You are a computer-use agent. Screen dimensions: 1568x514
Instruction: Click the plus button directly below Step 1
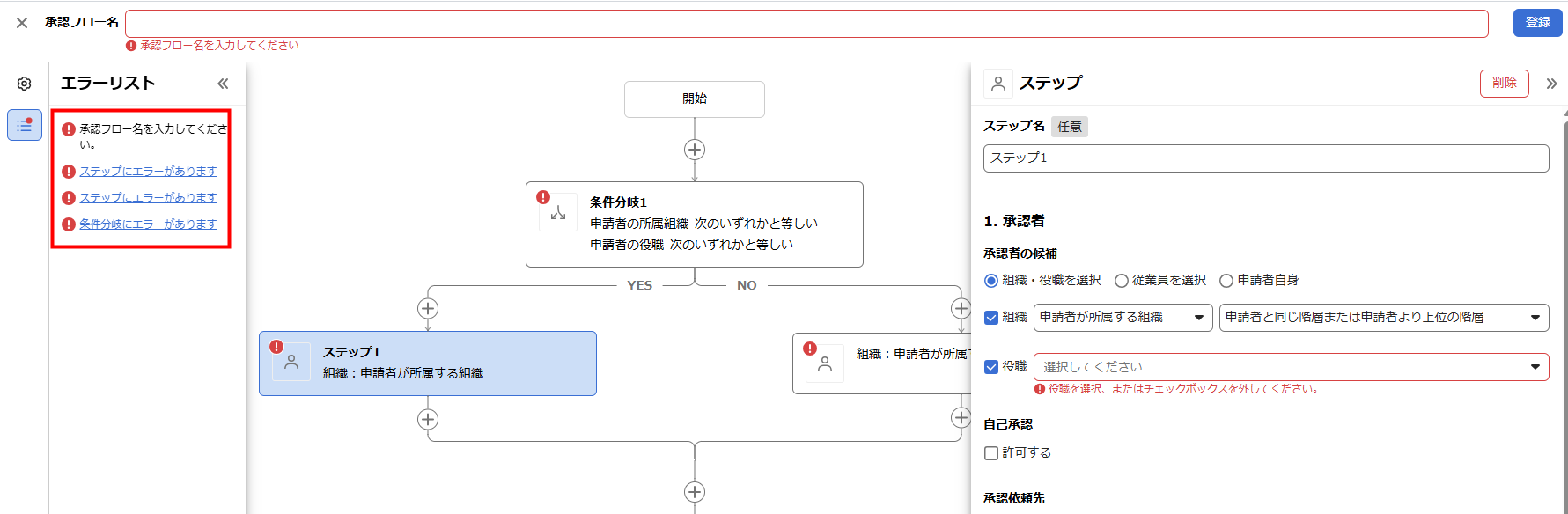point(428,419)
